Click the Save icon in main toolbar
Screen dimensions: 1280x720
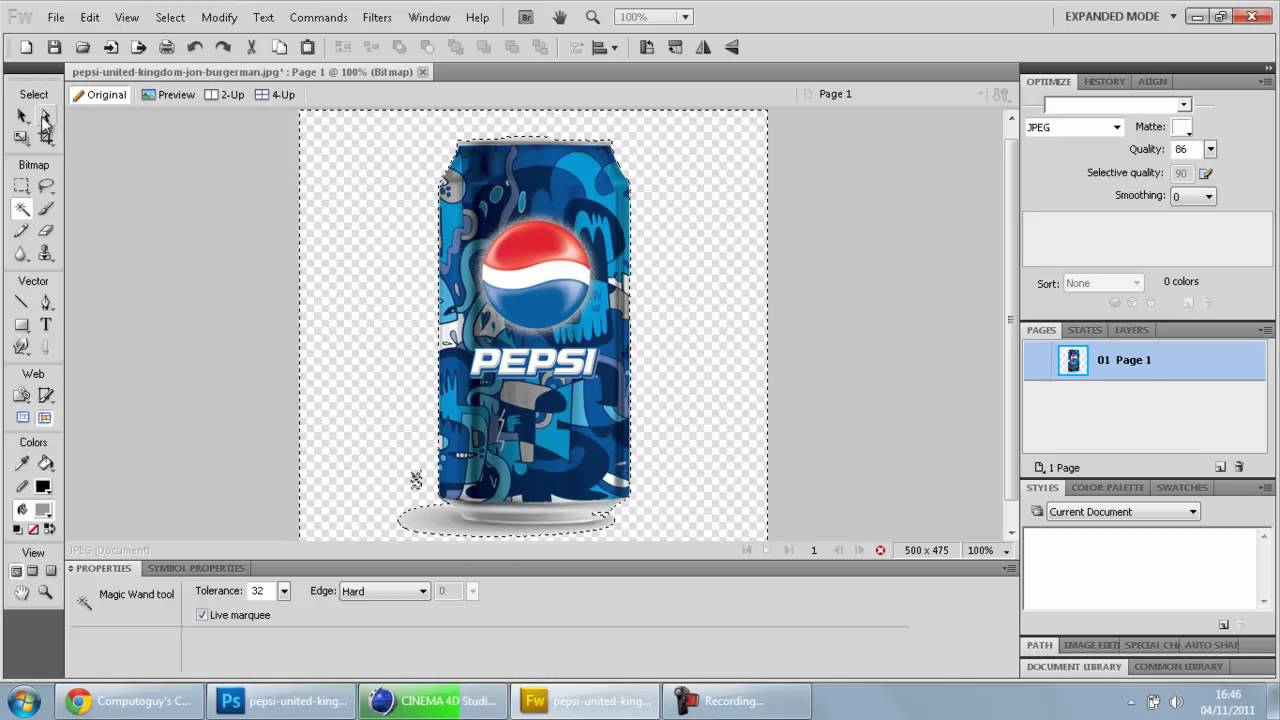pyautogui.click(x=55, y=47)
